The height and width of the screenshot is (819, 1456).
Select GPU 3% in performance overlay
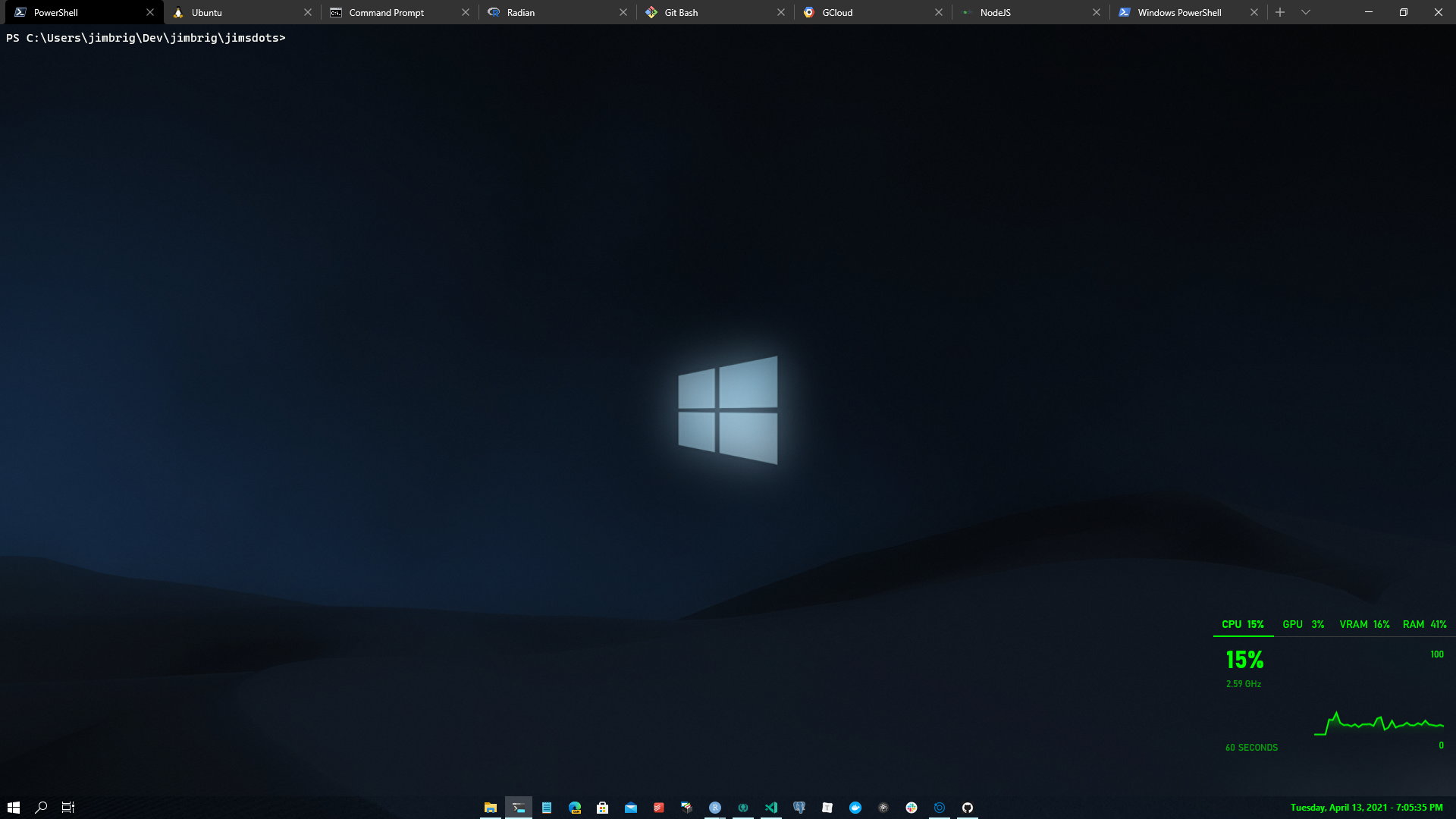point(1303,624)
